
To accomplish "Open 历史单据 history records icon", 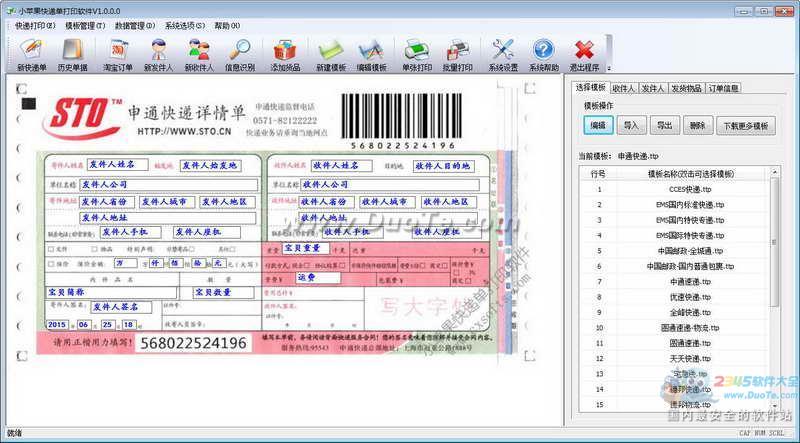I will pos(72,56).
